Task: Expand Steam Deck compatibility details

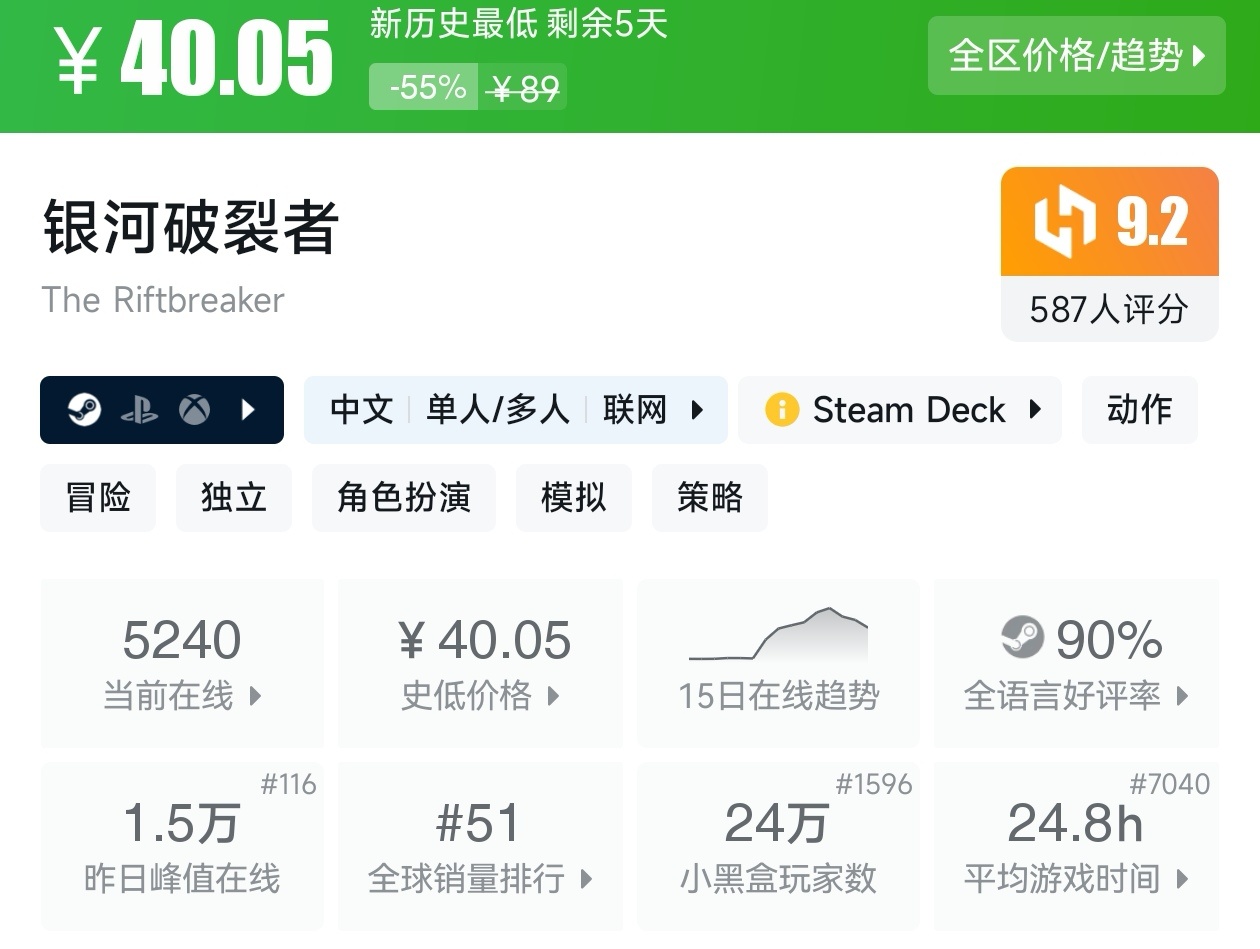Action: tap(1035, 410)
